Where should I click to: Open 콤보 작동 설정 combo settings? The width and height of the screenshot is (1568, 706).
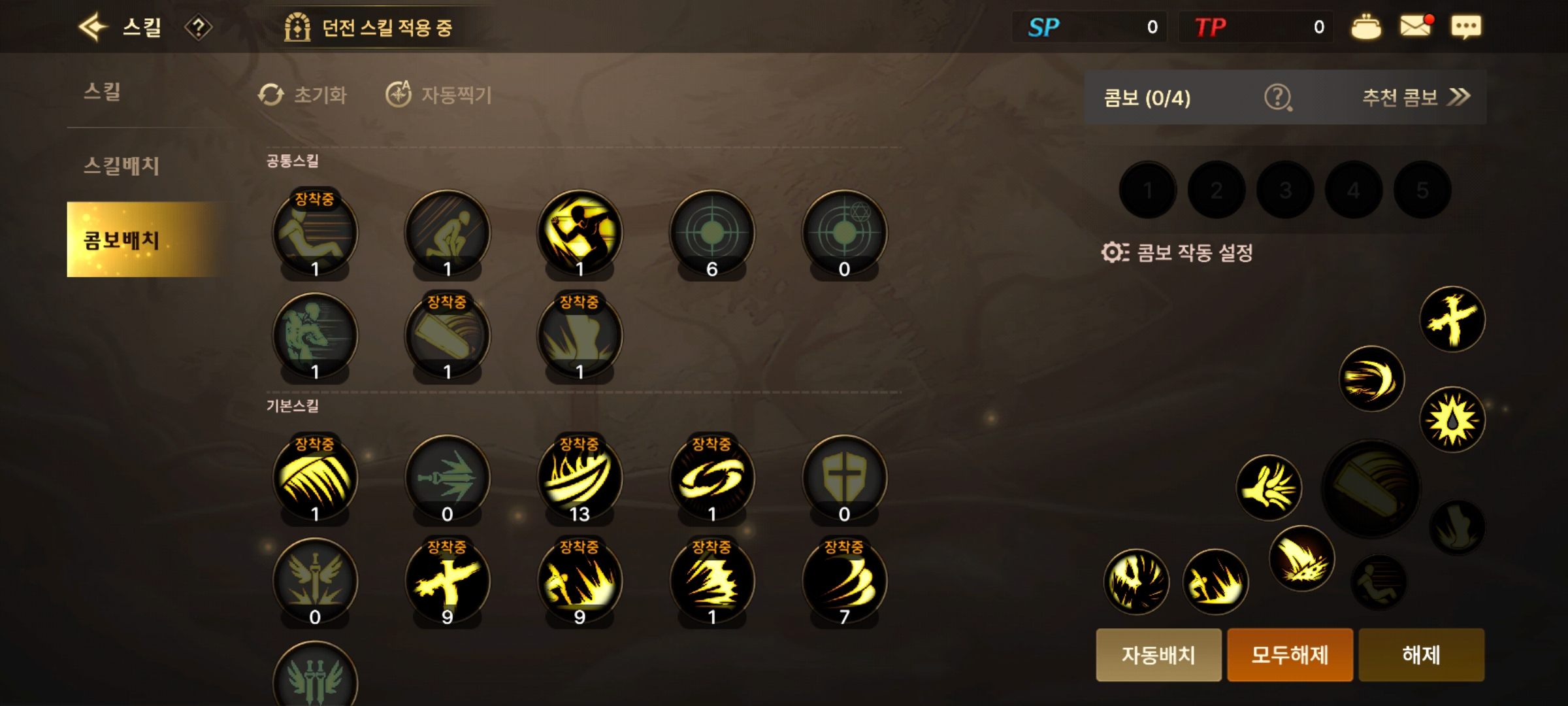[1177, 252]
